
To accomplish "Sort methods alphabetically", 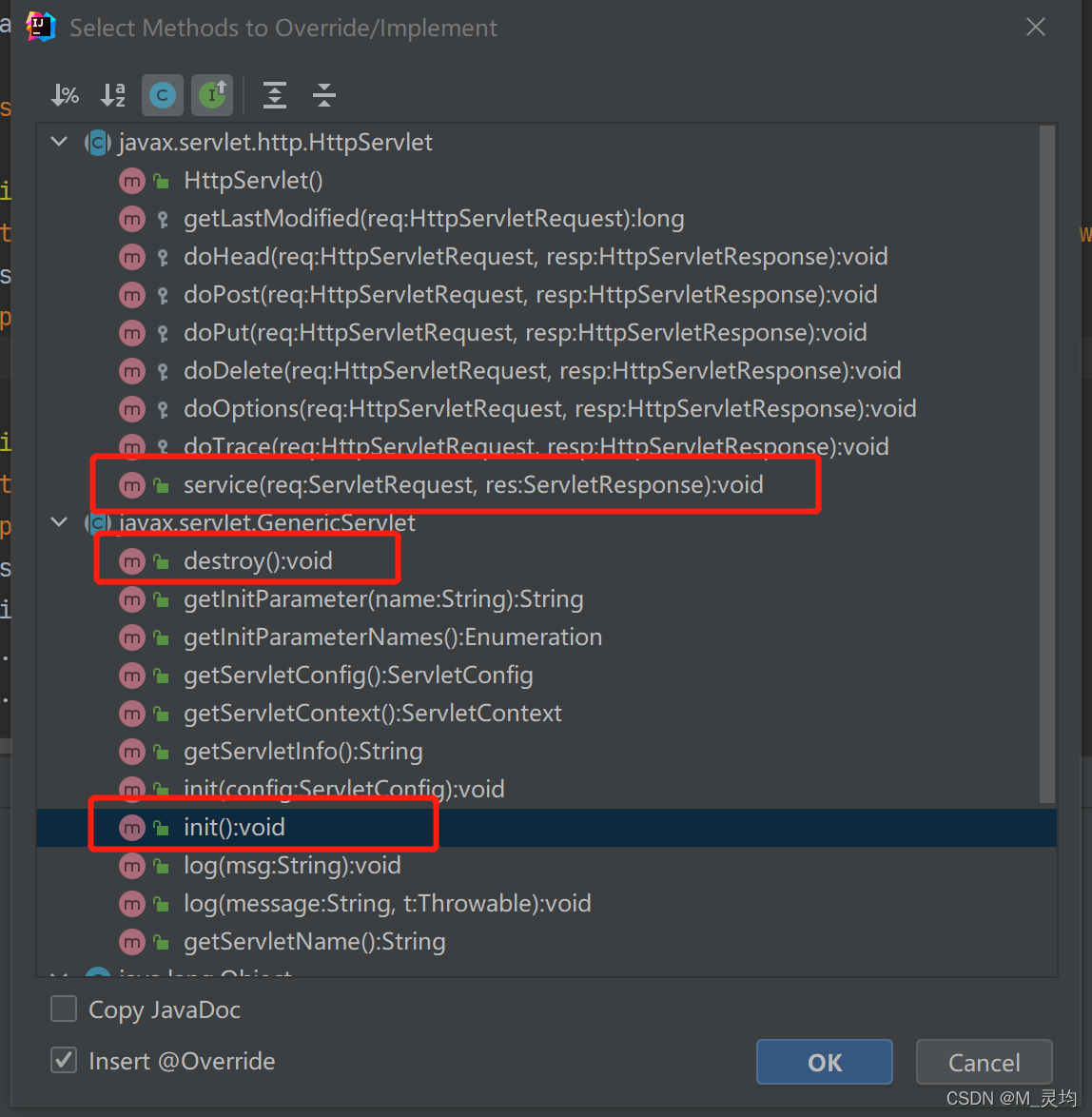I will click(x=113, y=95).
